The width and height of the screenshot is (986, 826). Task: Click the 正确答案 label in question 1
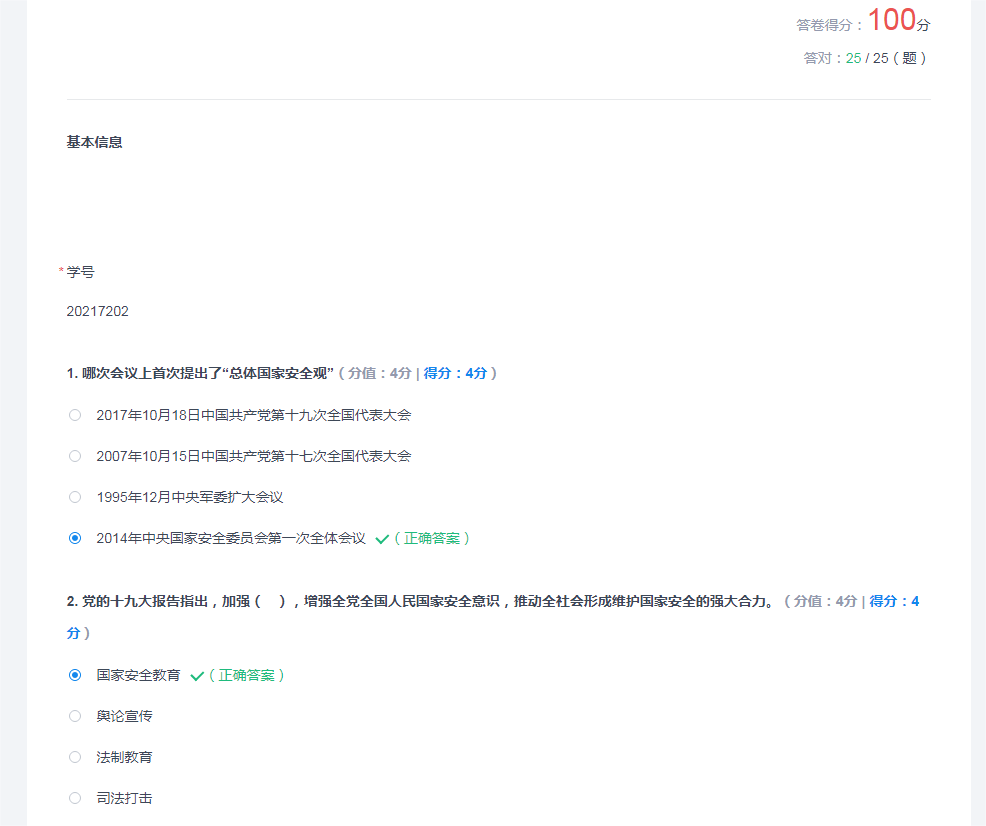click(432, 538)
